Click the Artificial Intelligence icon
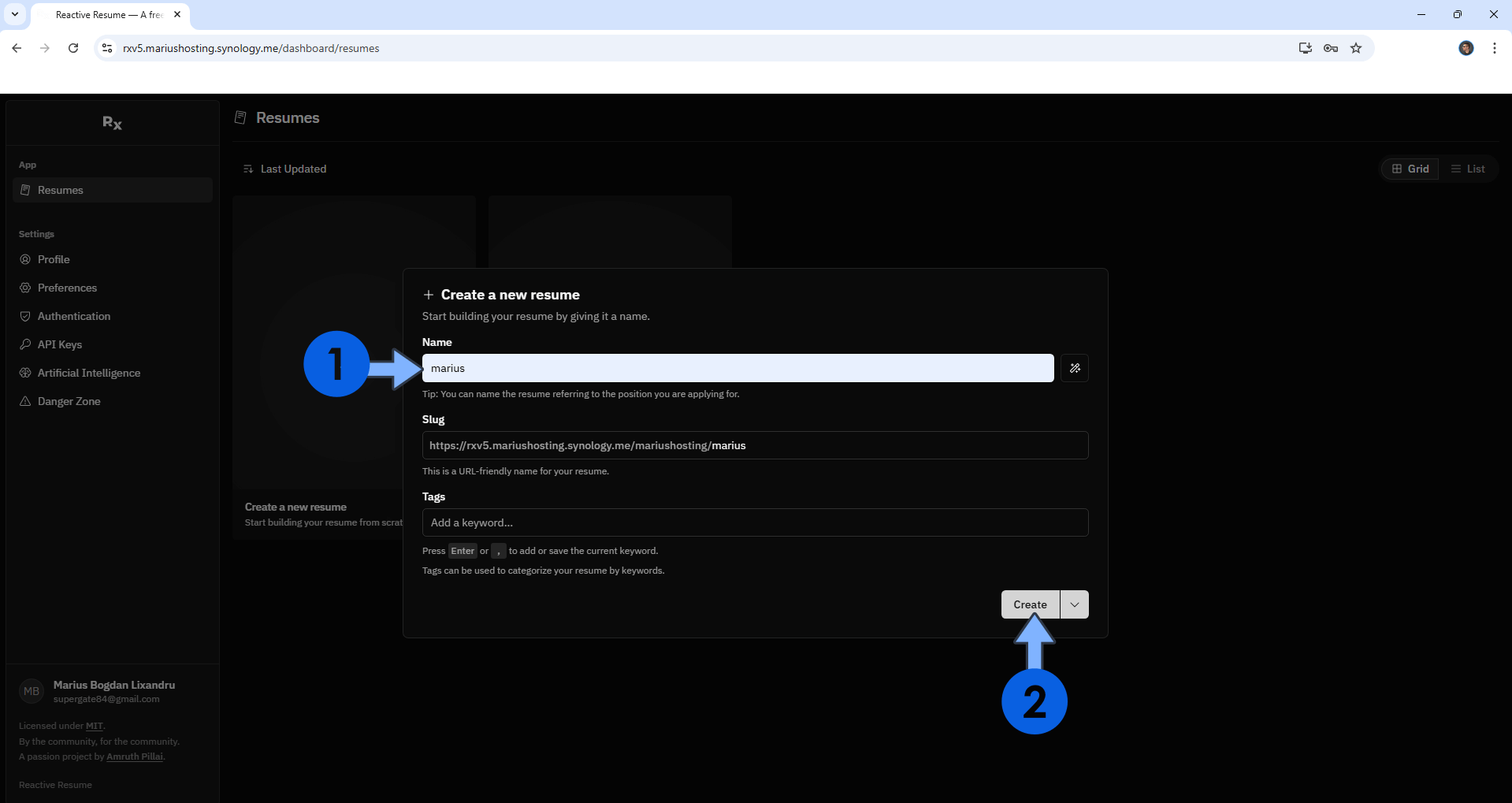 click(x=25, y=372)
